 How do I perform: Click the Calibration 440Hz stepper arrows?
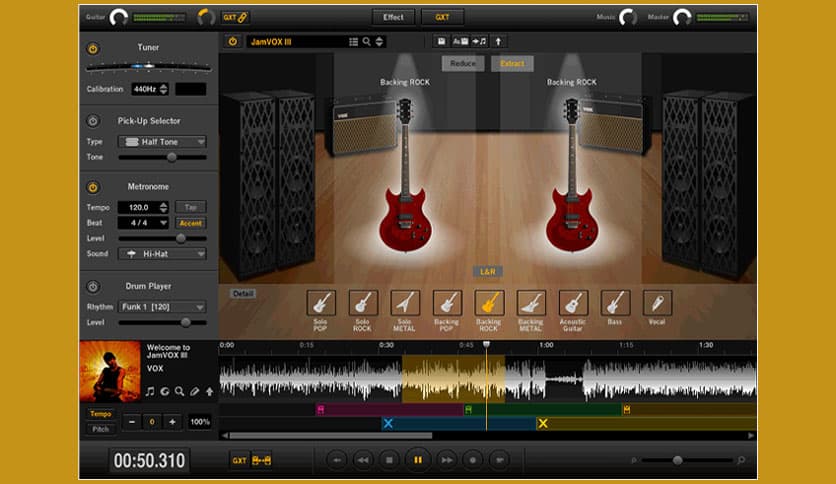pos(164,89)
